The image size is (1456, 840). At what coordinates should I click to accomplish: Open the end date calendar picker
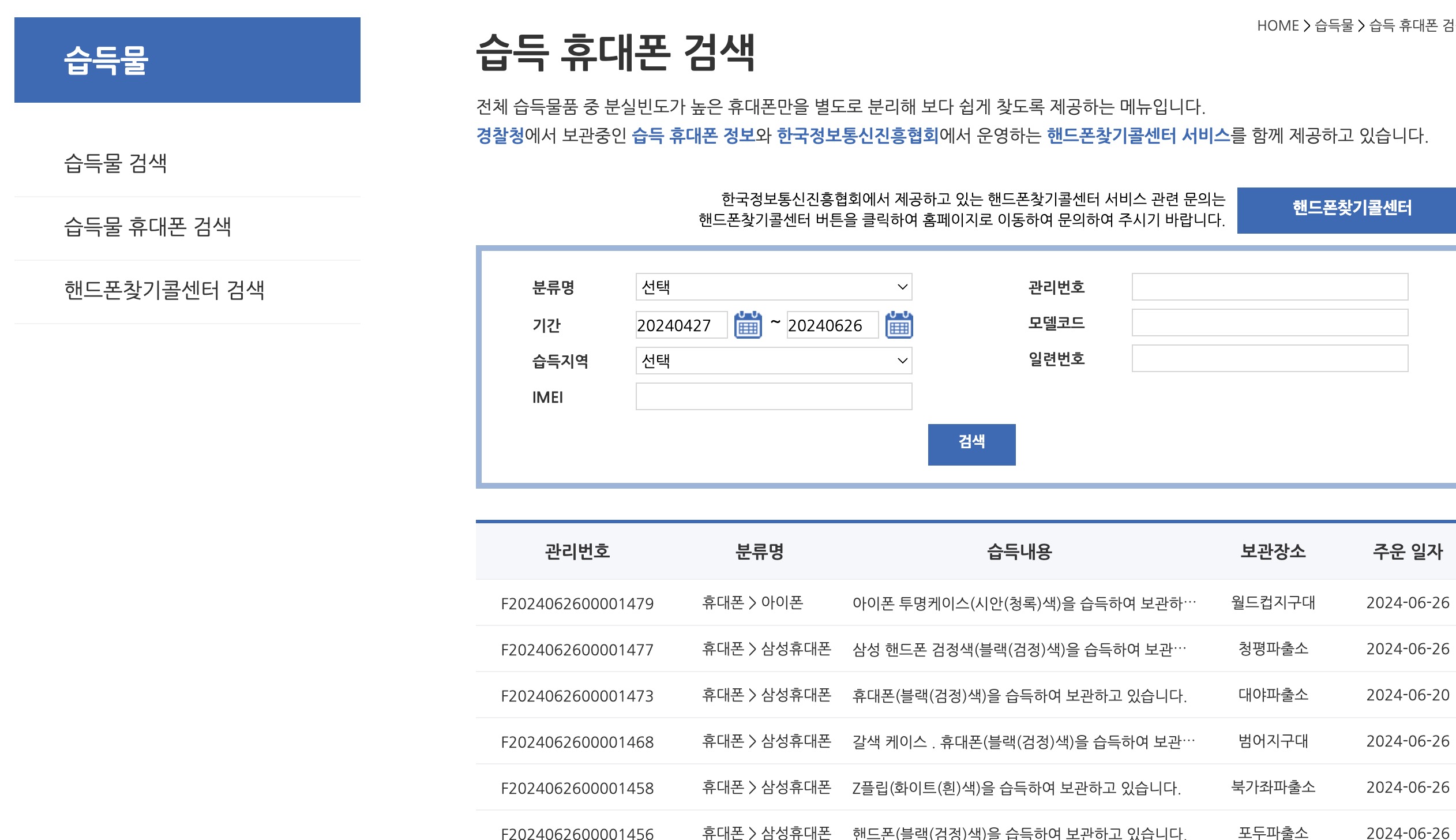pyautogui.click(x=899, y=325)
